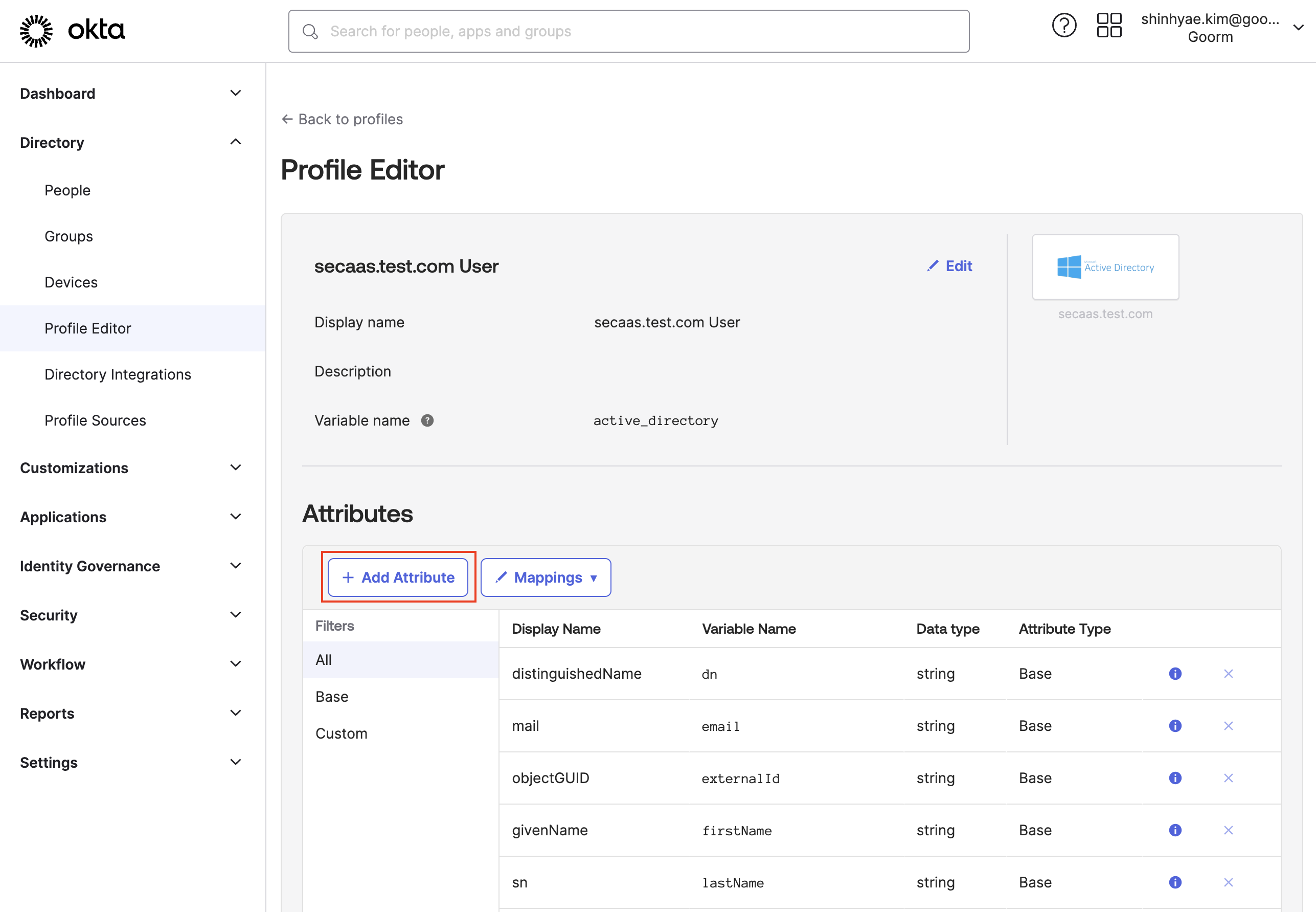Viewport: 1316px width, 912px height.
Task: Show info for objectGUID attribute
Action: tap(1175, 777)
